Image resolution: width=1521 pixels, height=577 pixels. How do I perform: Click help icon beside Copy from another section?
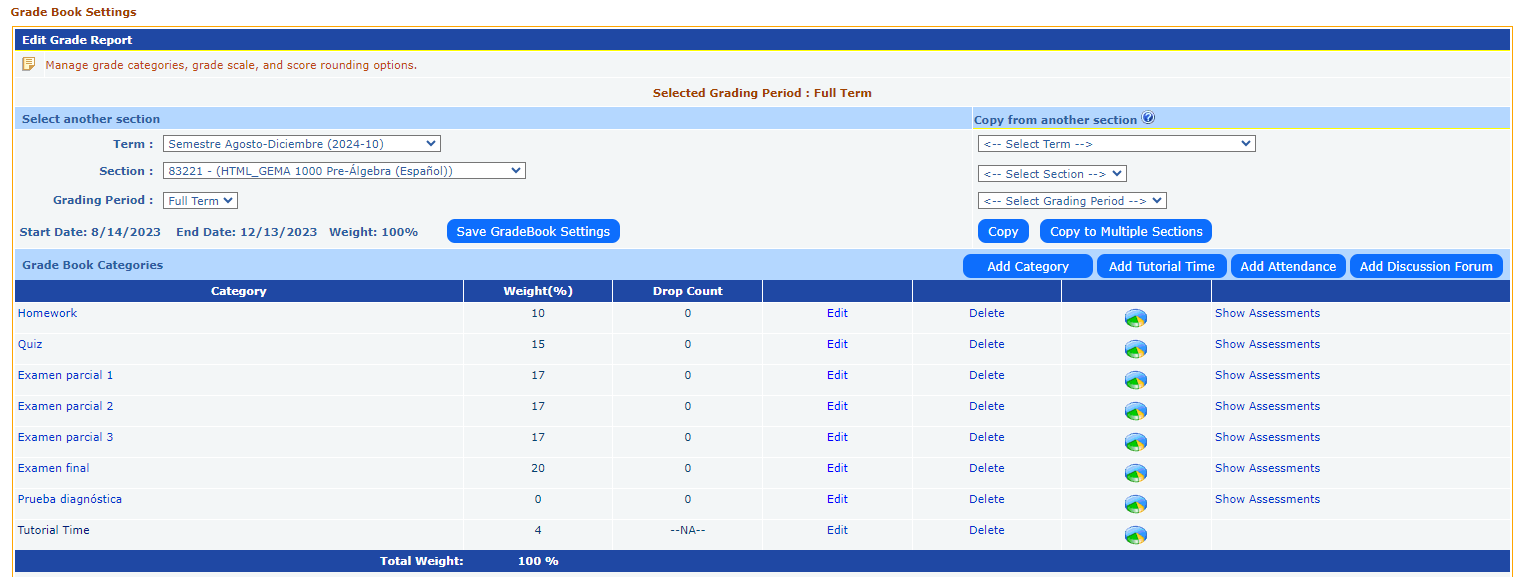[1148, 118]
